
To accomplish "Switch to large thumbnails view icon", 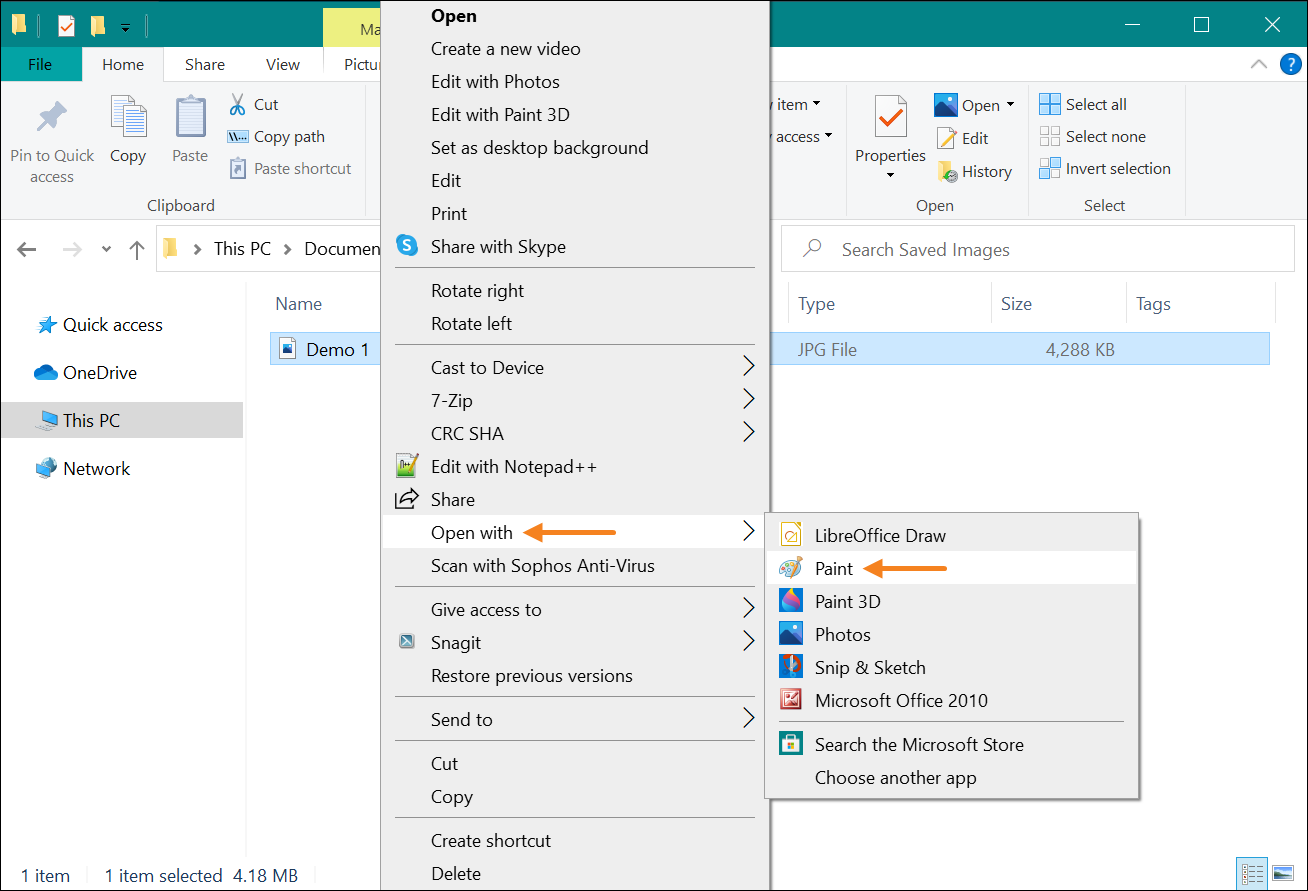I will pyautogui.click(x=1281, y=873).
